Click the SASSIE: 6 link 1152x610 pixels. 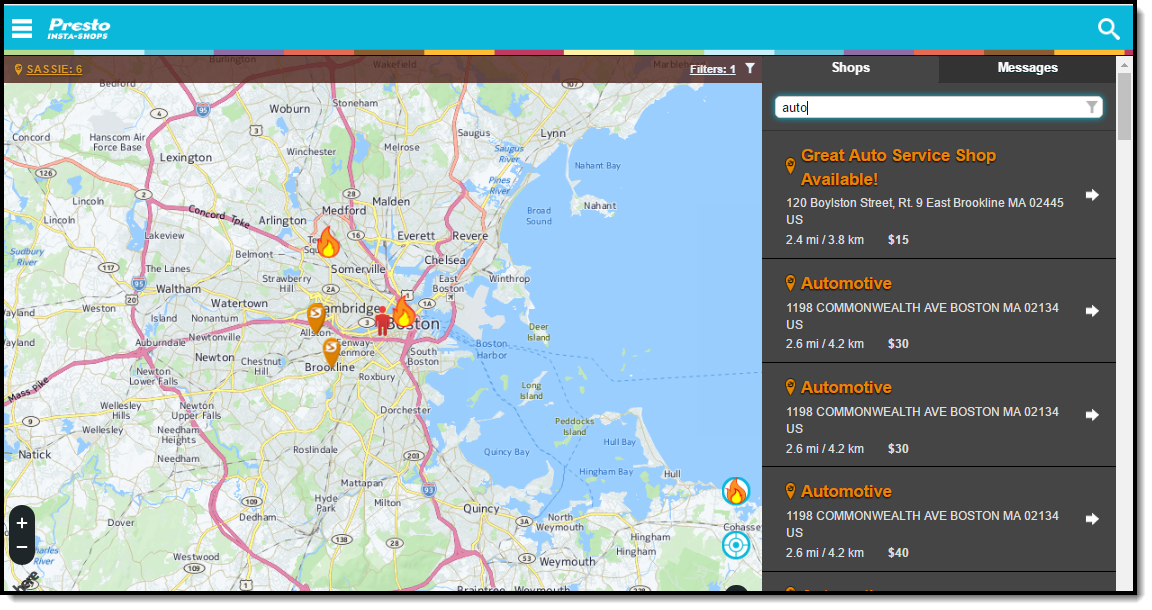[54, 69]
